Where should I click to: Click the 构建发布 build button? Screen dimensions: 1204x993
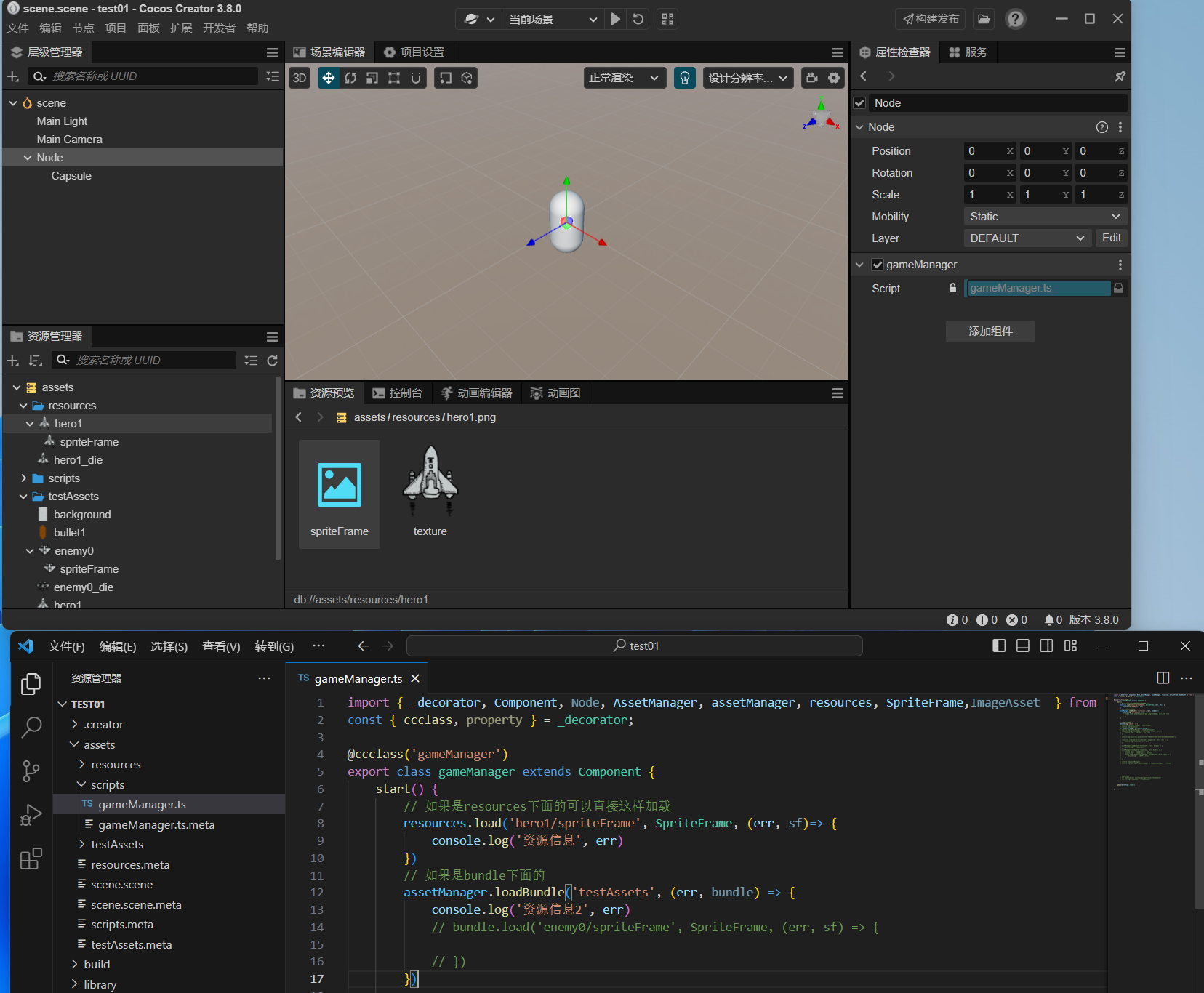931,19
